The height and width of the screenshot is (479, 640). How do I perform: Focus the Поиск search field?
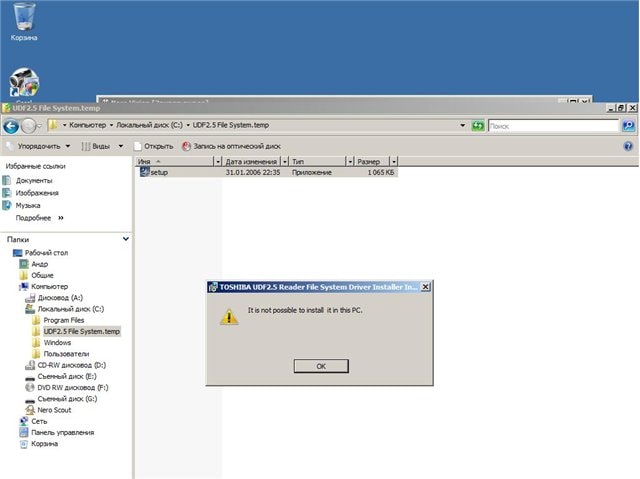(x=553, y=126)
